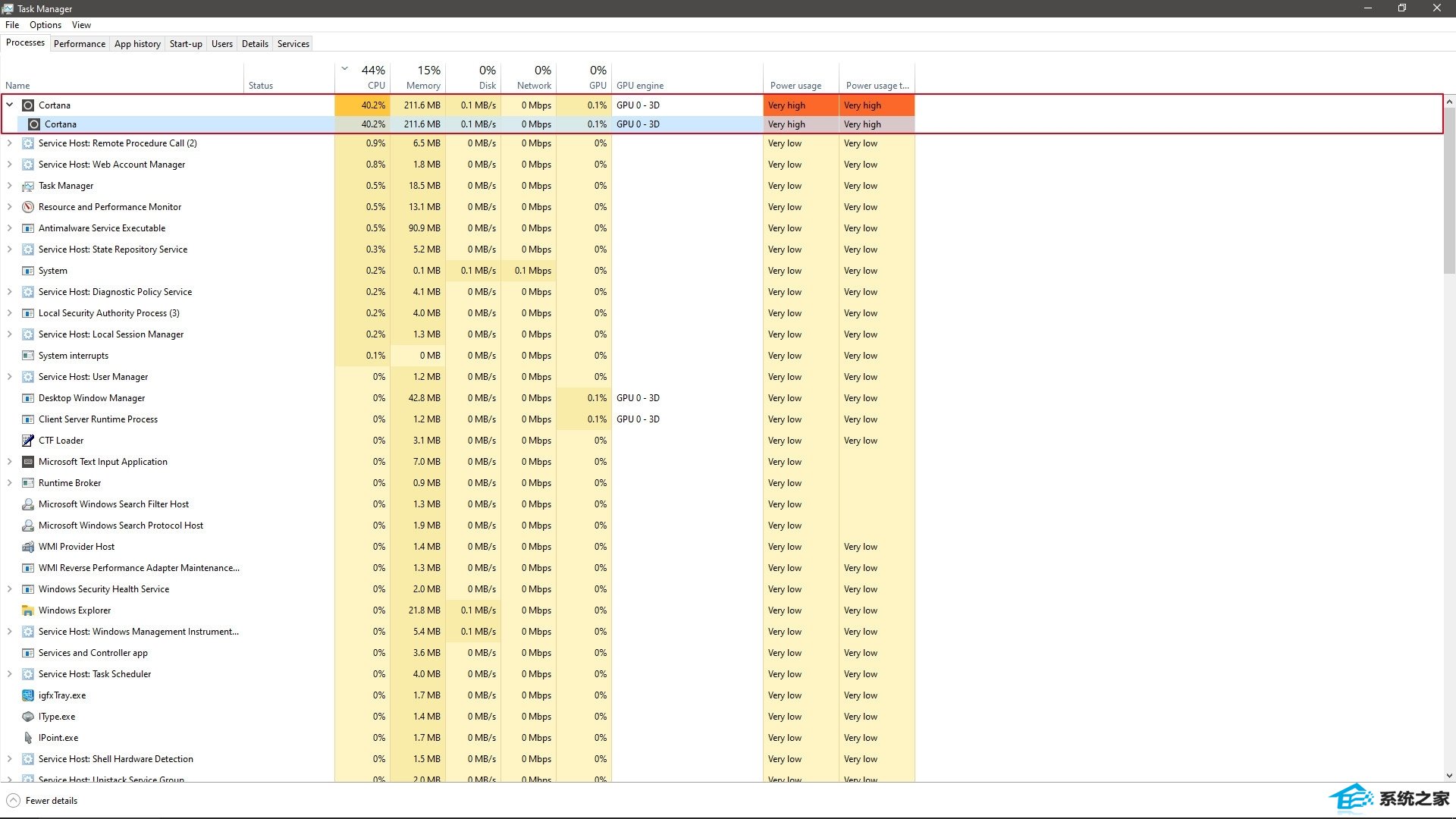Click the IPoint.exe mouse icon

pyautogui.click(x=28, y=738)
